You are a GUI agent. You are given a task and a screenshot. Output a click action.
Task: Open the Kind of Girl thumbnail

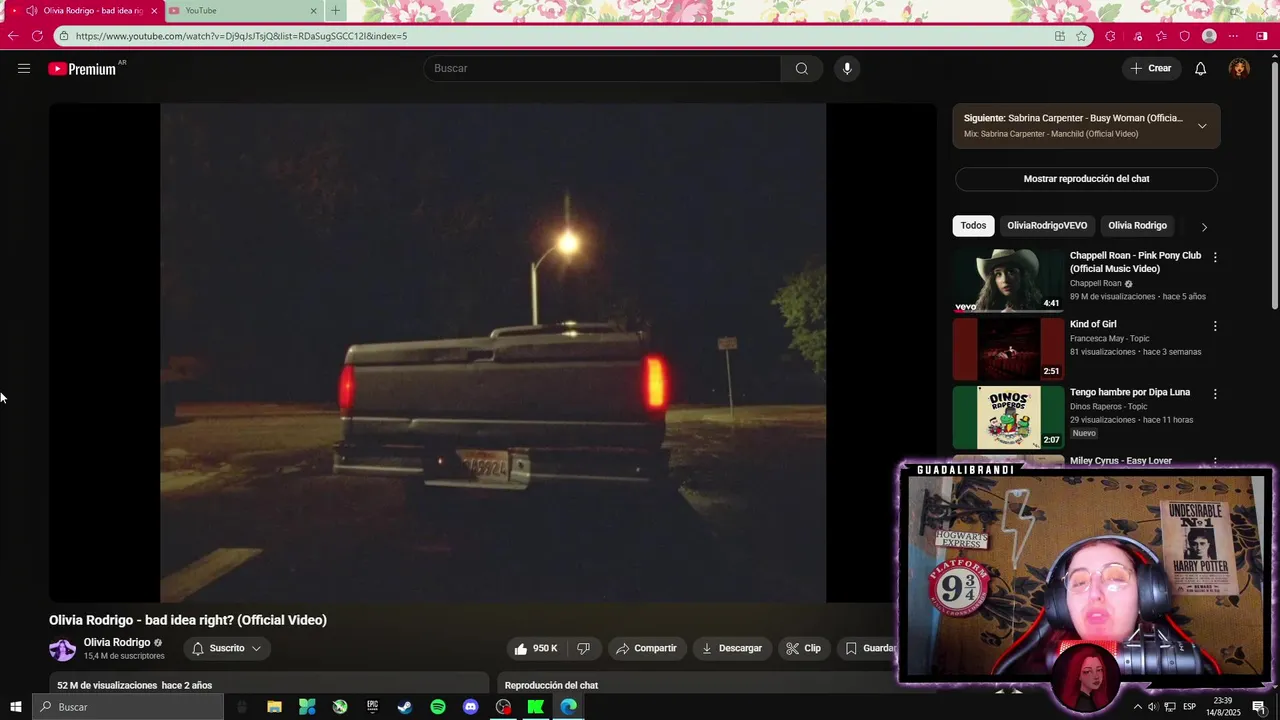[x=1008, y=349]
